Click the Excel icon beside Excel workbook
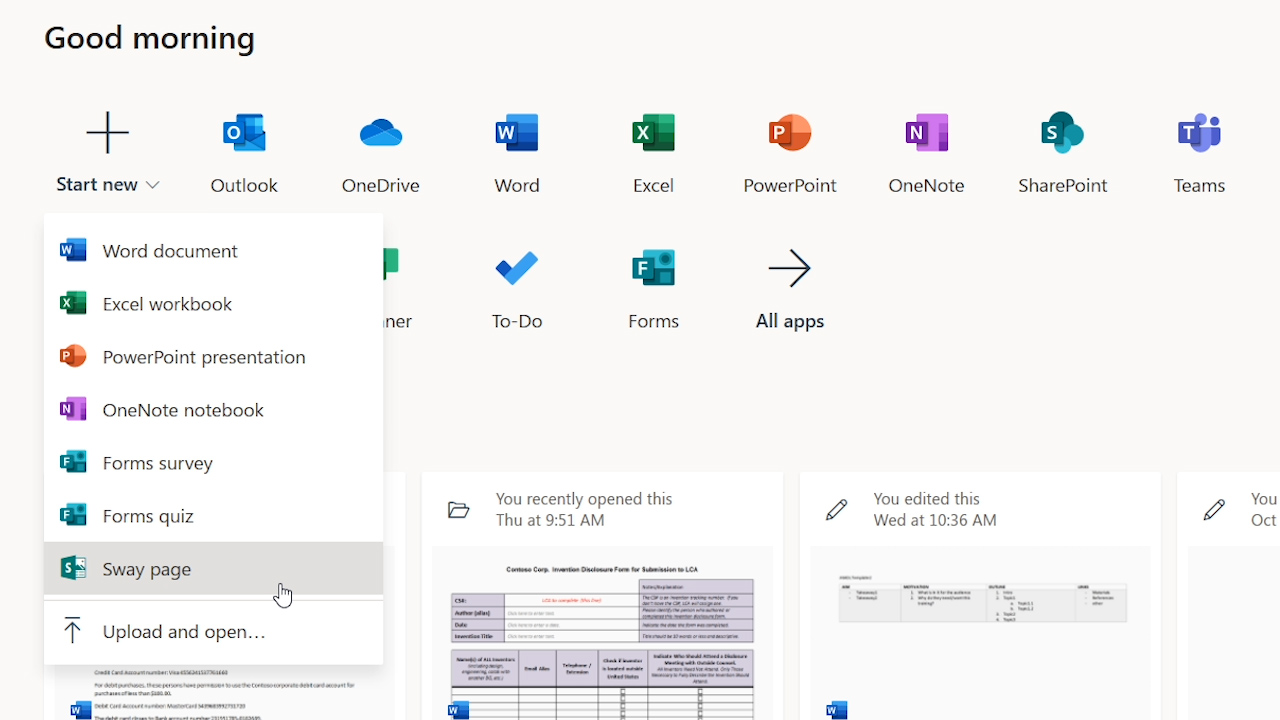The height and width of the screenshot is (720, 1280). point(73,303)
